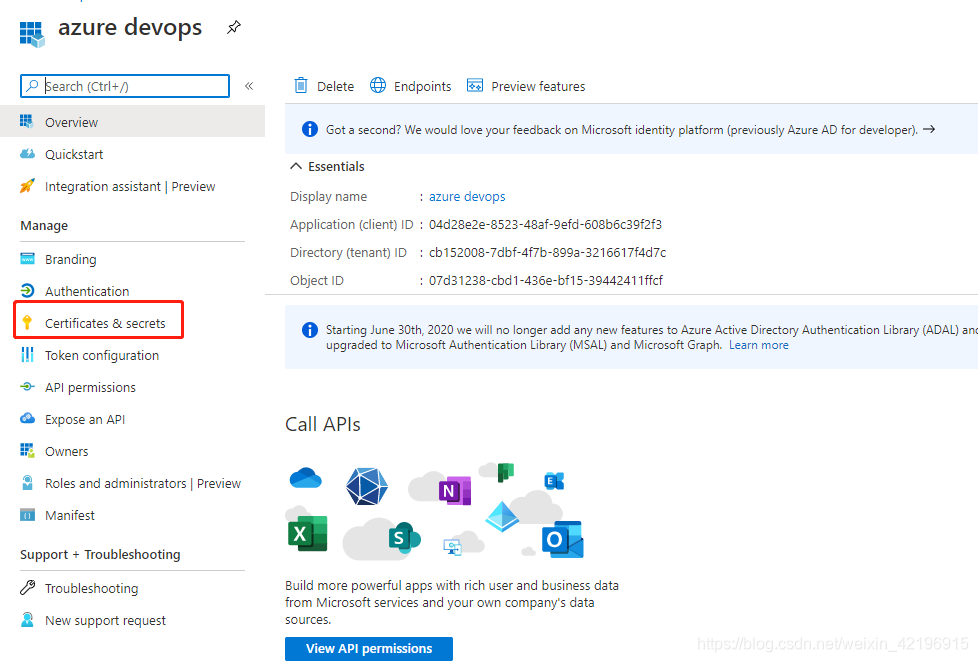
Task: Click the Troubleshooting wrench icon
Action: [x=27, y=587]
